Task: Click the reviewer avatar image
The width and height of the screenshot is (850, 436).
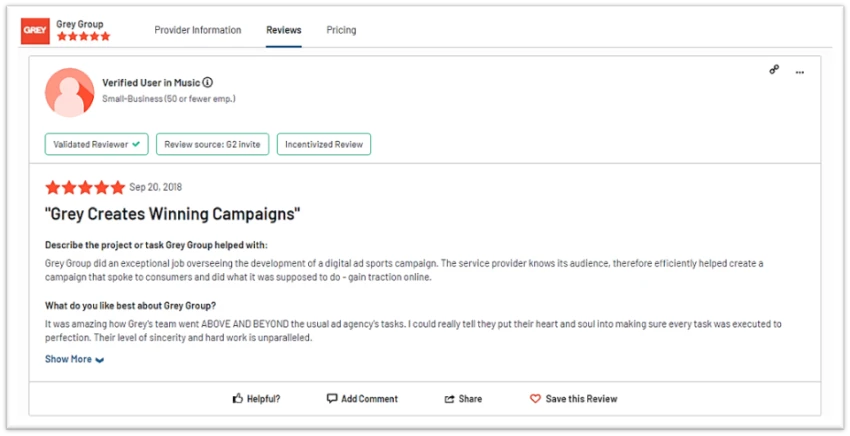Action: pyautogui.click(x=70, y=92)
